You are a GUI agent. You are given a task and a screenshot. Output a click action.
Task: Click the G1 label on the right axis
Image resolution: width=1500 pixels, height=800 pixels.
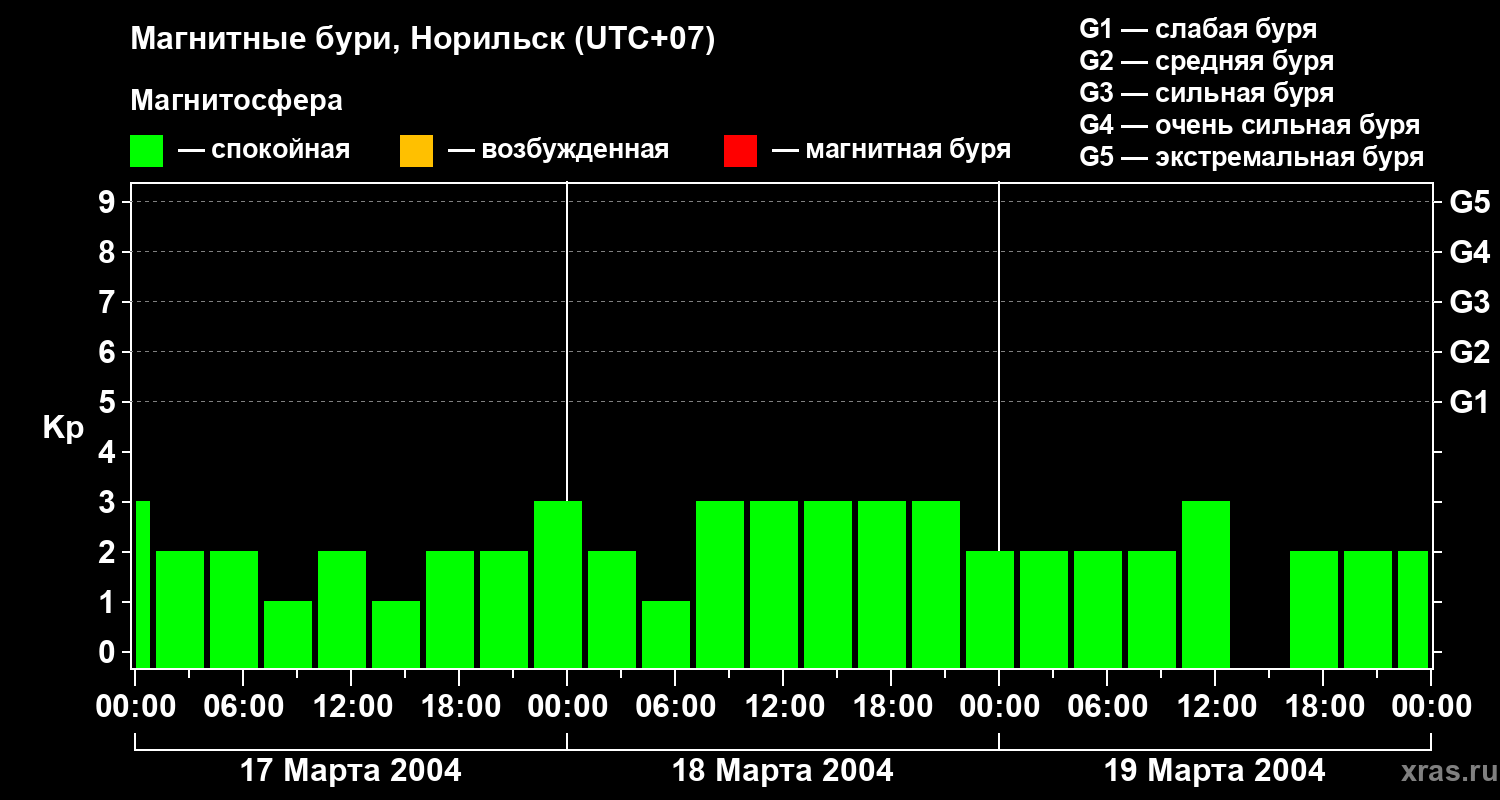(1470, 402)
